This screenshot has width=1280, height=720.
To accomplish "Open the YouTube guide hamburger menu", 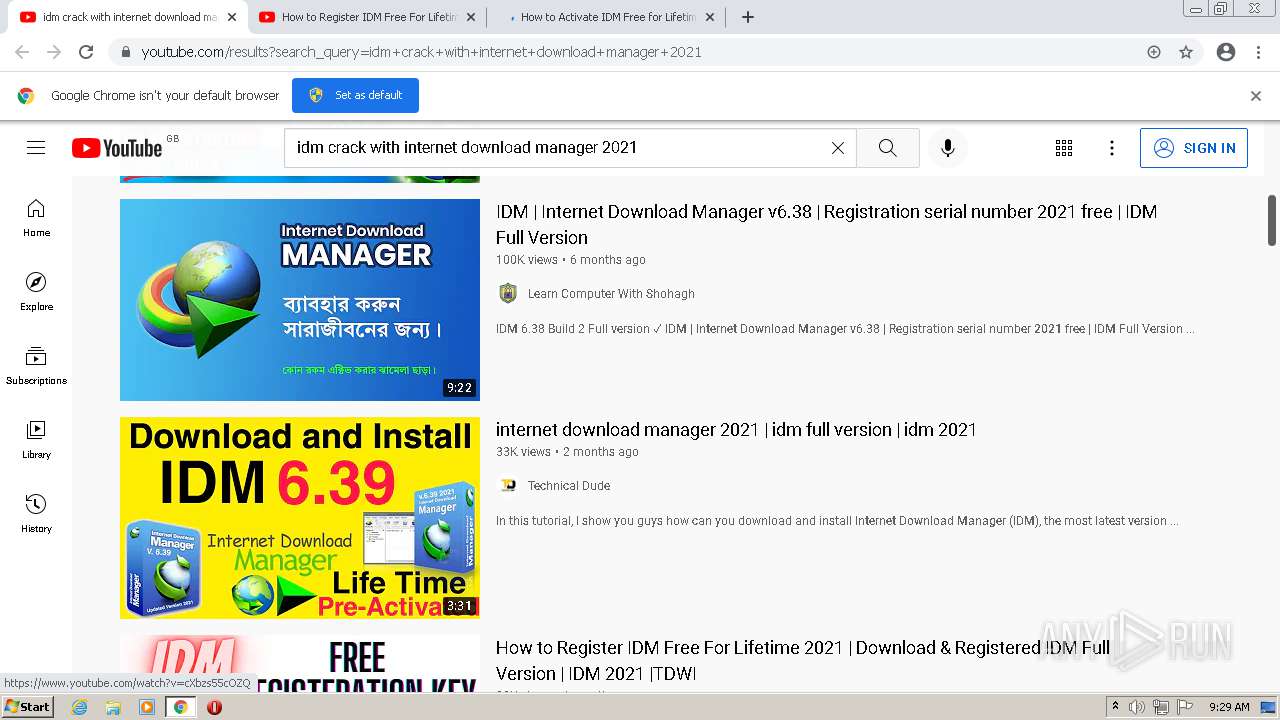I will (x=36, y=148).
